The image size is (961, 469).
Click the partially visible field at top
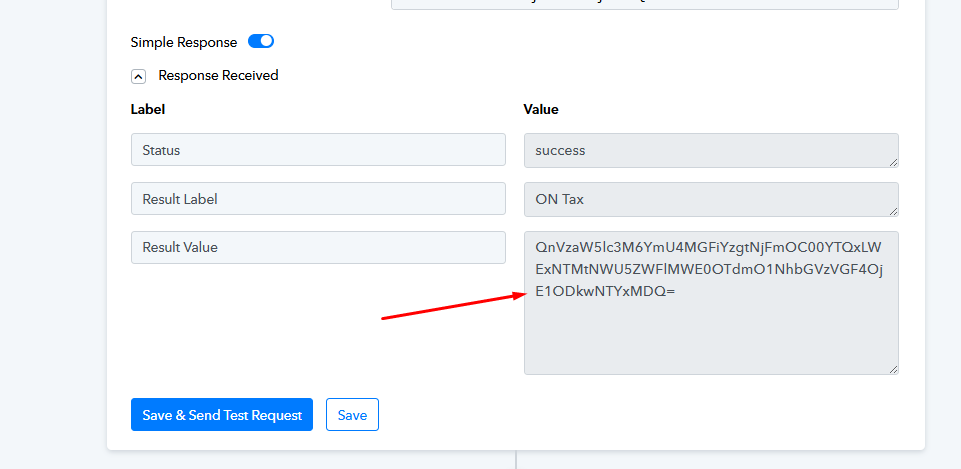click(x=645, y=4)
